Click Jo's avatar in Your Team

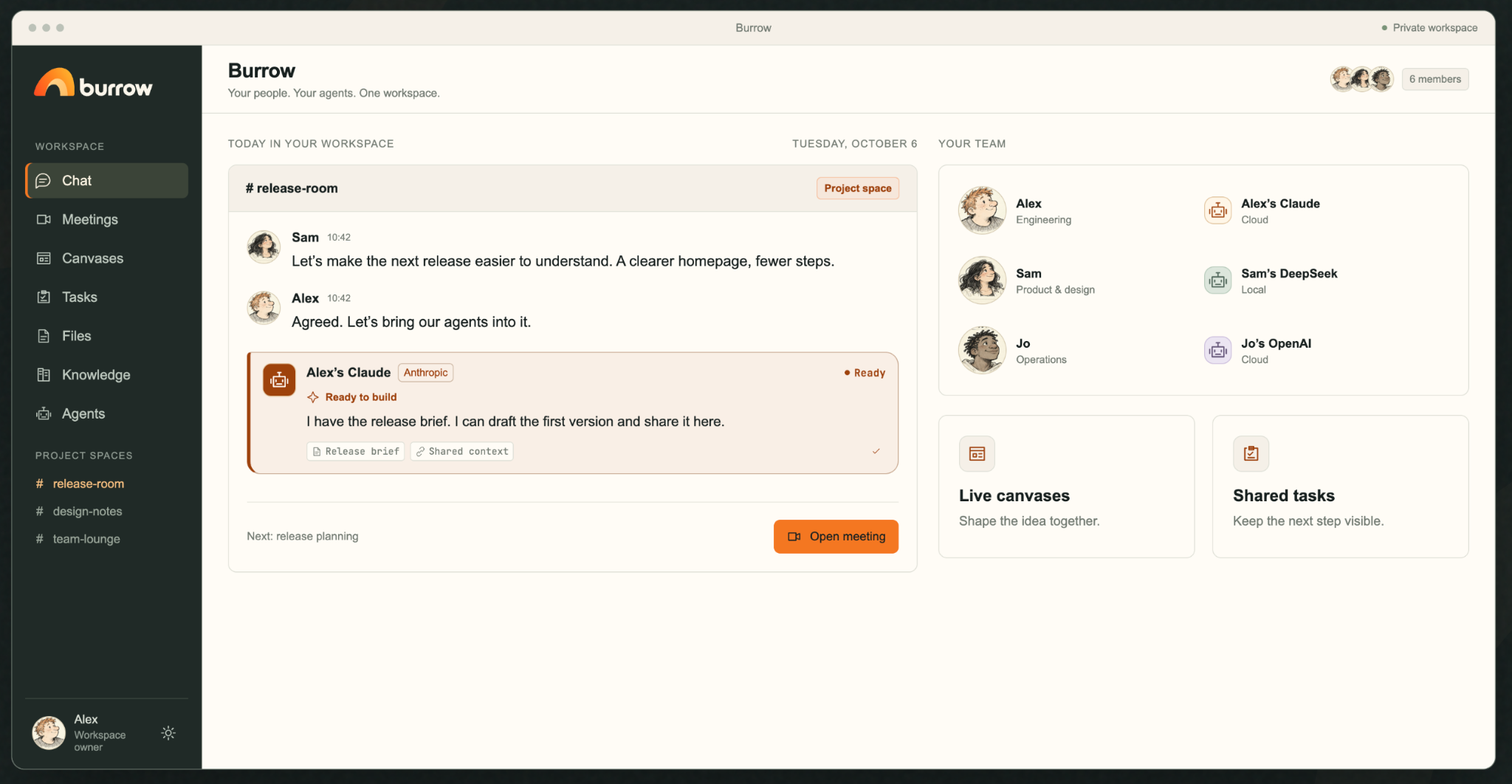click(982, 351)
